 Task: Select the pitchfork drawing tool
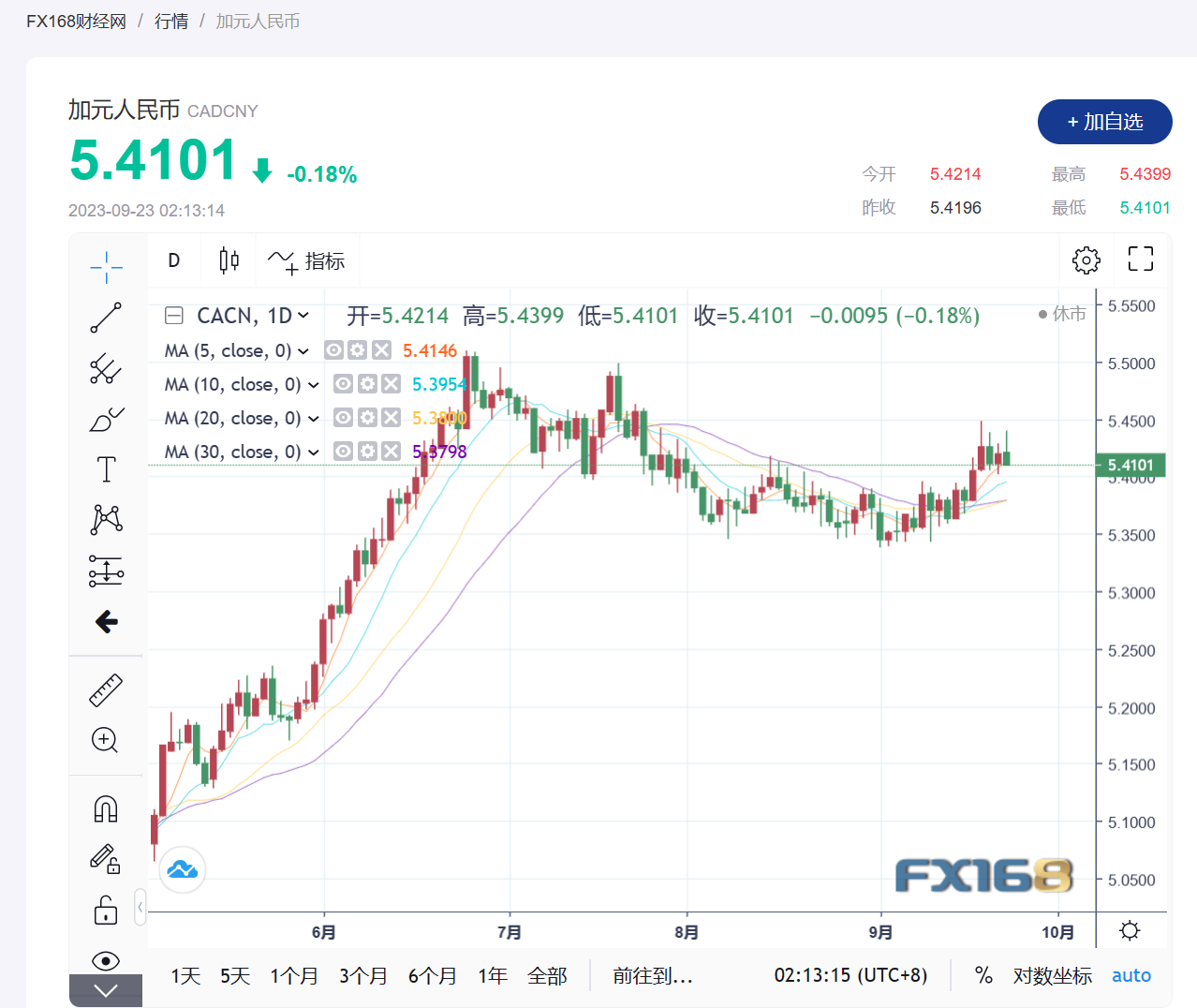pos(106,368)
